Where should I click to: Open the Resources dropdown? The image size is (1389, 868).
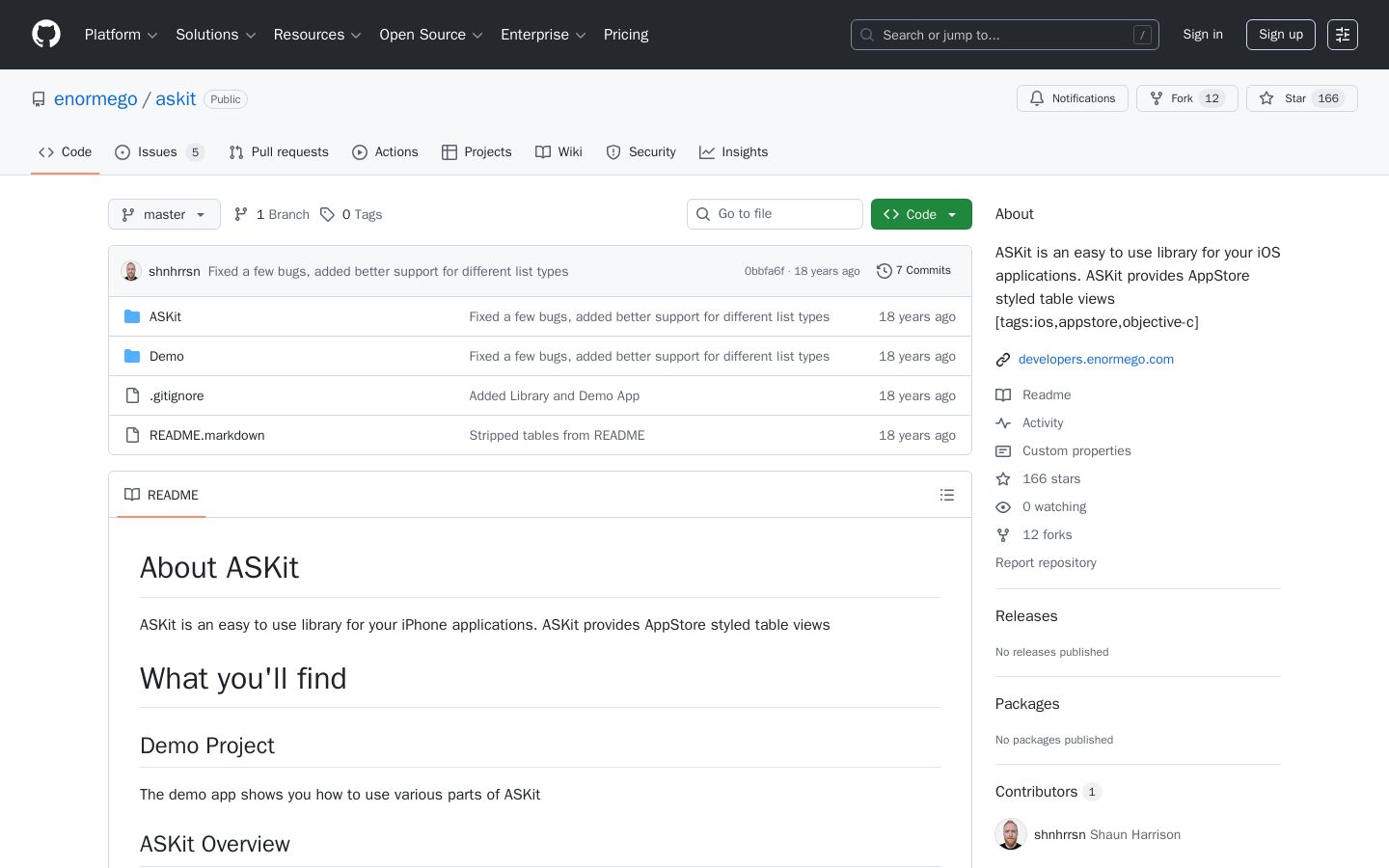click(317, 35)
